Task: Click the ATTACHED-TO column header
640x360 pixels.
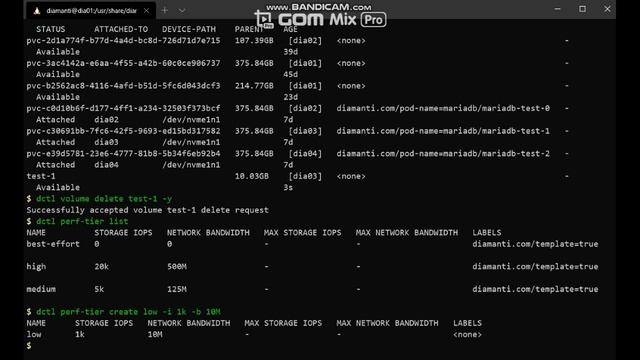Action: [121, 29]
